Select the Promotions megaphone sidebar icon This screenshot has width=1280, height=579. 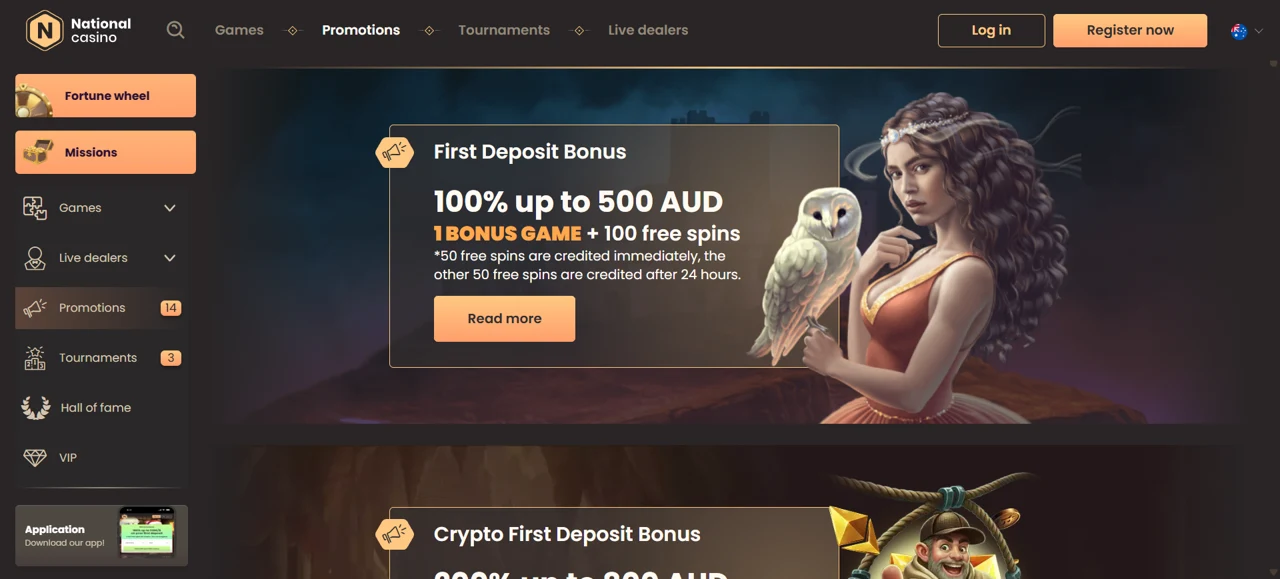35,308
